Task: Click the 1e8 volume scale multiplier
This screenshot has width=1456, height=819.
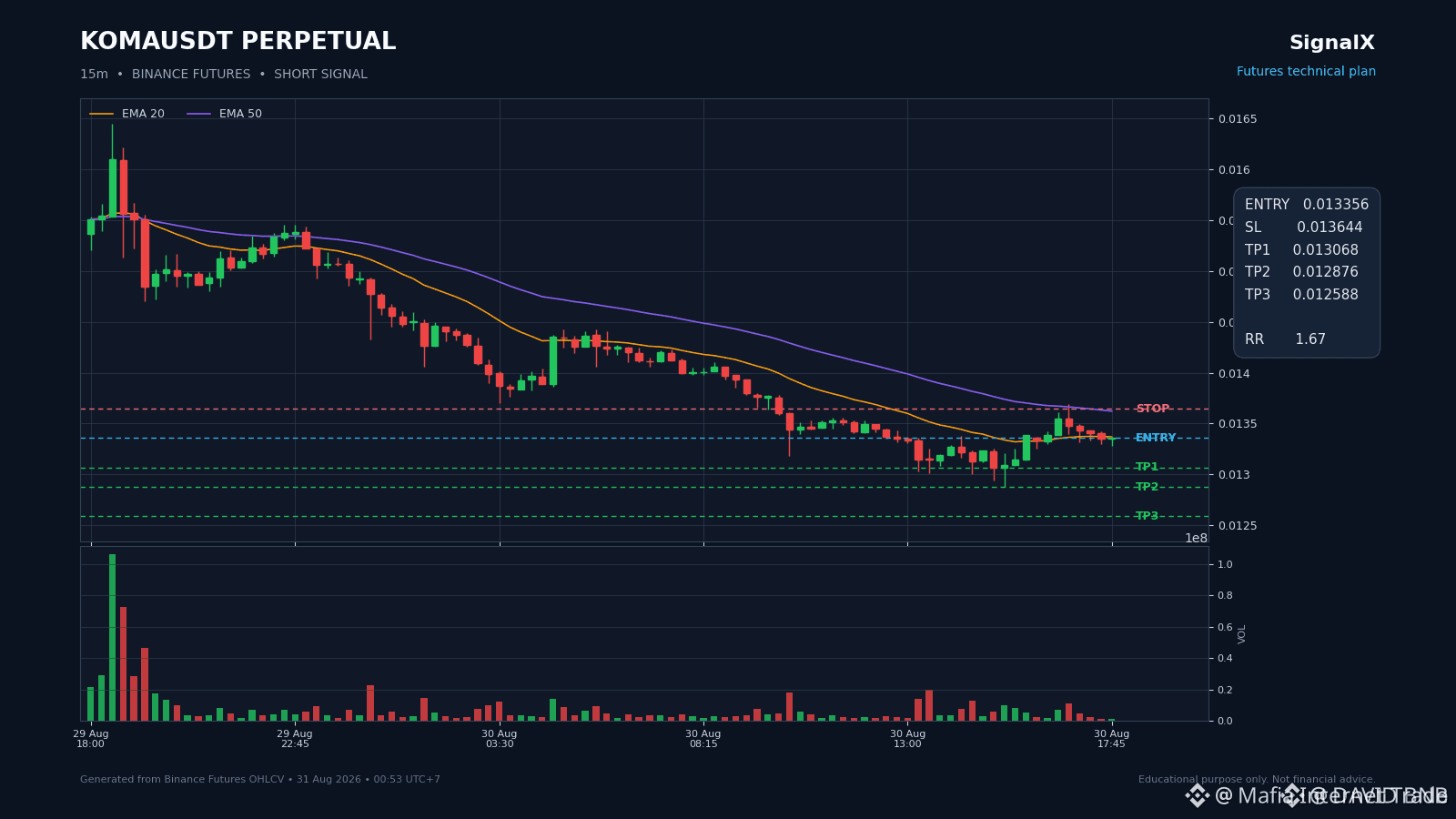Action: (1196, 538)
